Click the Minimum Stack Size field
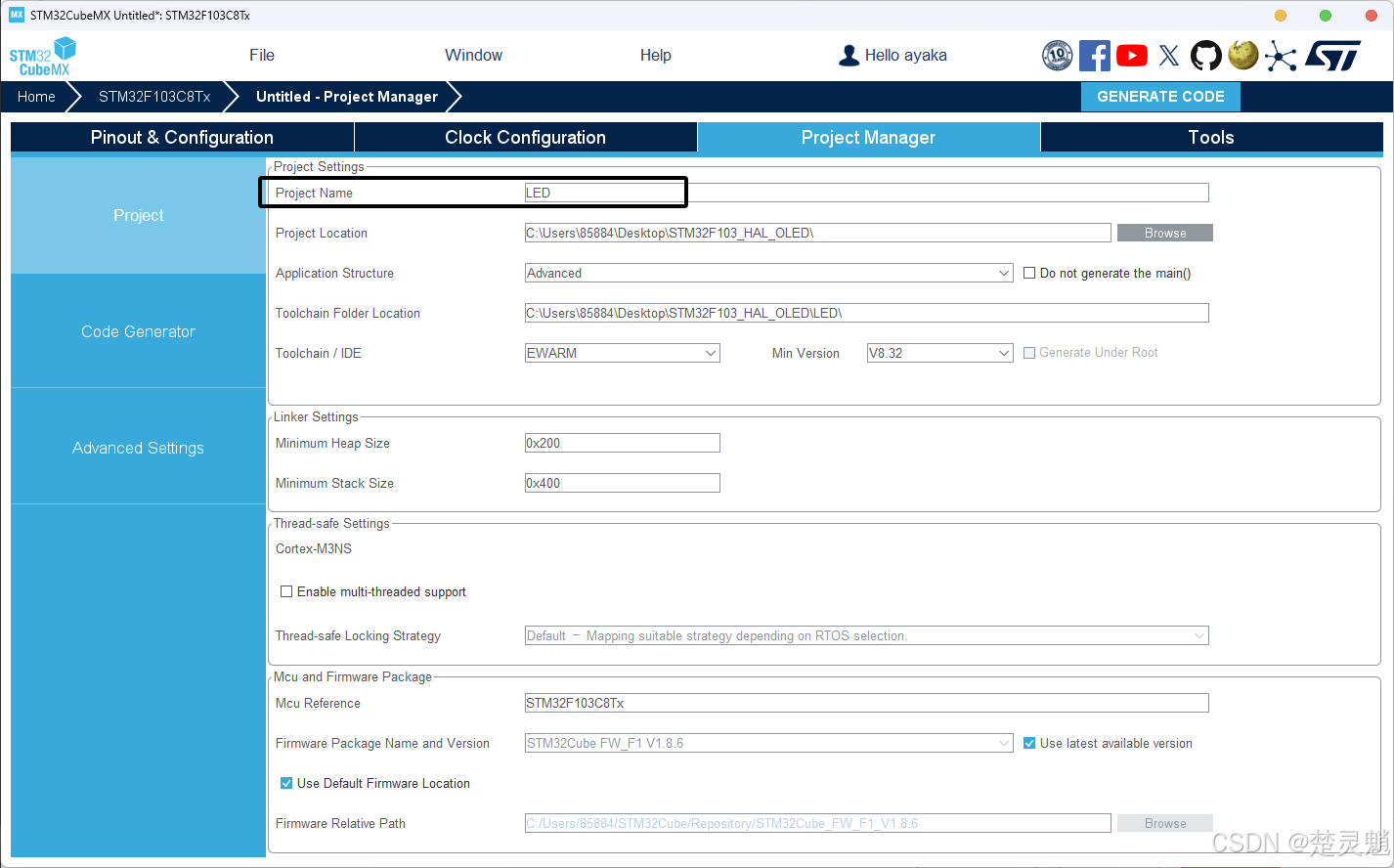 coord(623,483)
